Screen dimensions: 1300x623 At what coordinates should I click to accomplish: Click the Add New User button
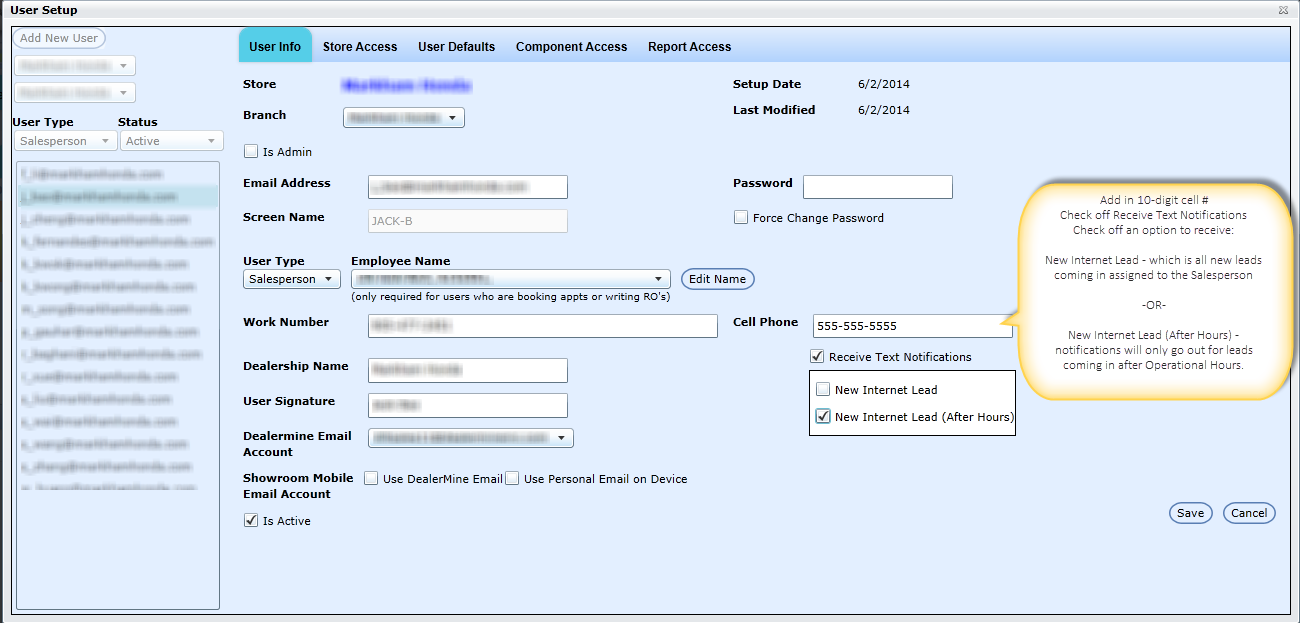point(59,38)
